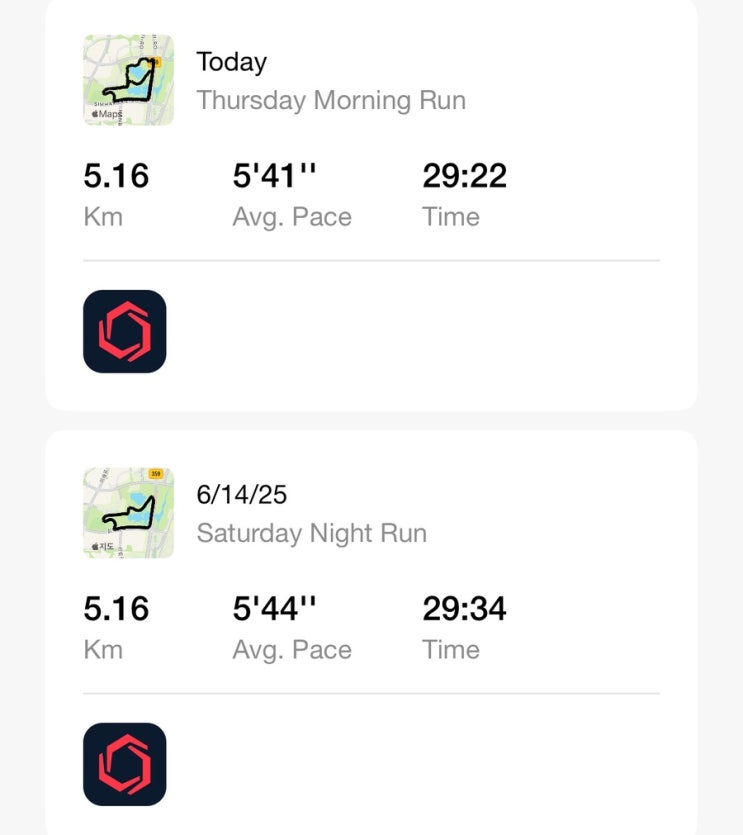This screenshot has height=835, width=743.
Task: Tap the 5.16 Km distance on today's run
Action: point(116,176)
